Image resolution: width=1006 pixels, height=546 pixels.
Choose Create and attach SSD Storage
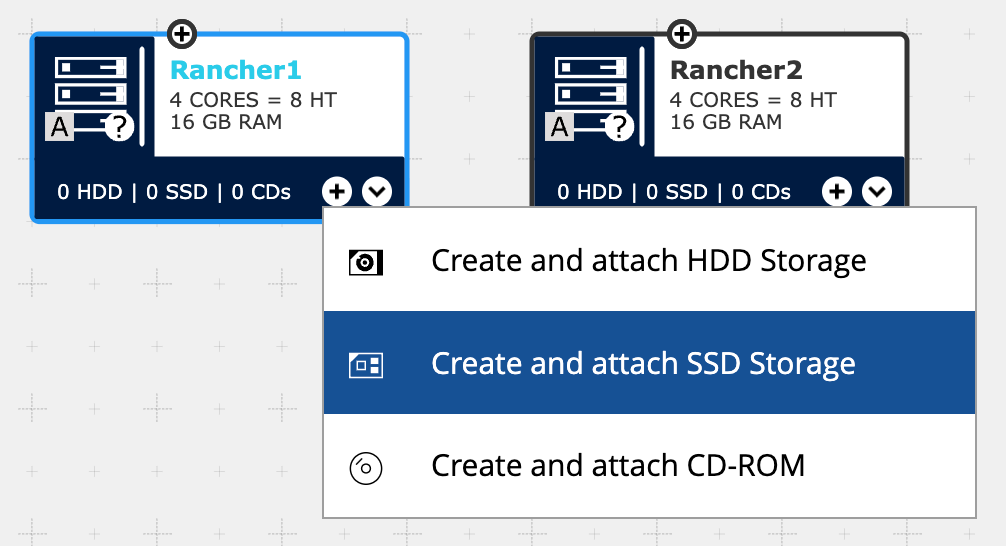click(x=648, y=363)
